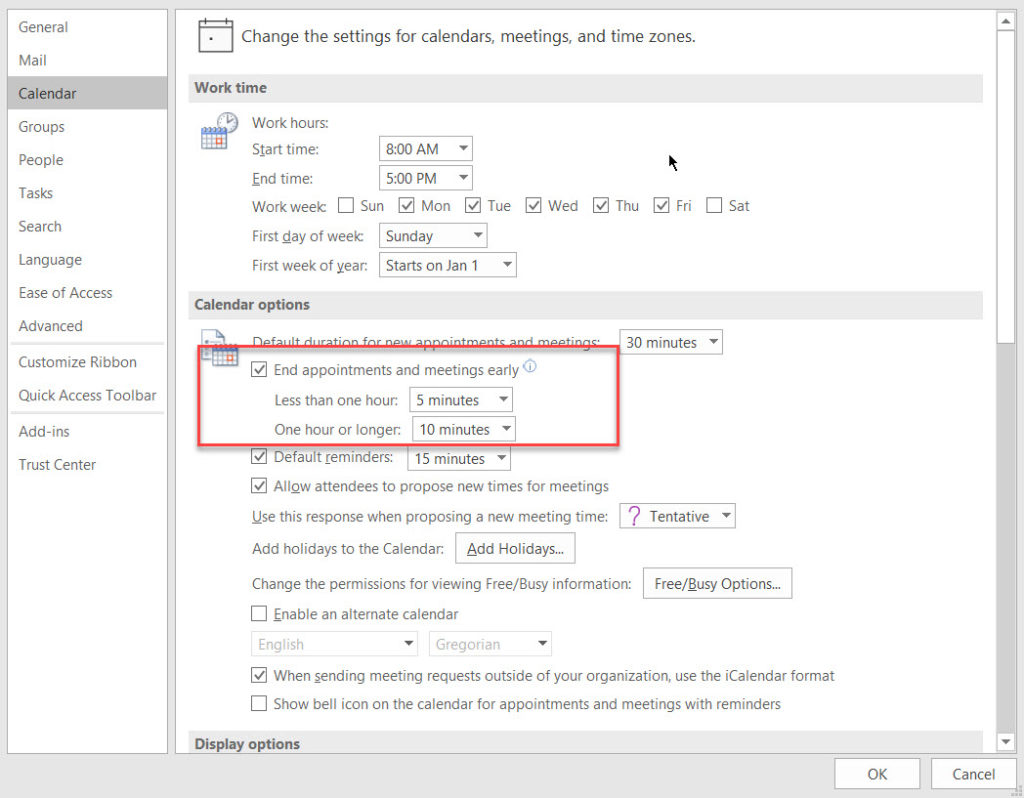The height and width of the screenshot is (798, 1024).
Task: Click the calendar icon next to the settings header
Action: click(x=215, y=36)
